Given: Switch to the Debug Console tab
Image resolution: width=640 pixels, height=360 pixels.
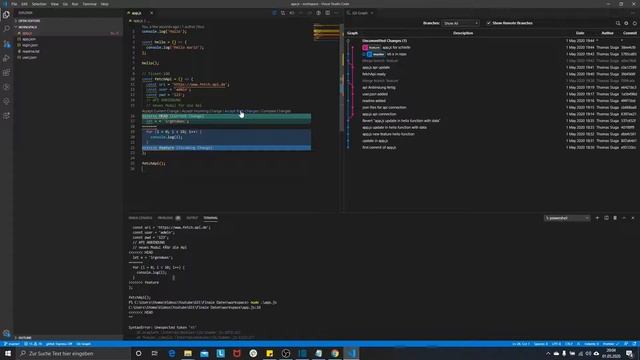Looking at the screenshot, I should click(x=140, y=218).
